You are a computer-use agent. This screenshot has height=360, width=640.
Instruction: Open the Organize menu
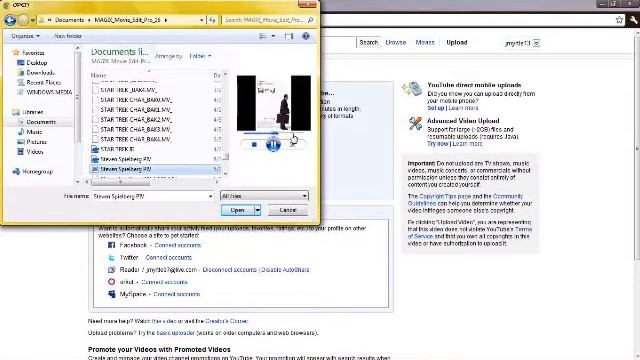point(25,36)
